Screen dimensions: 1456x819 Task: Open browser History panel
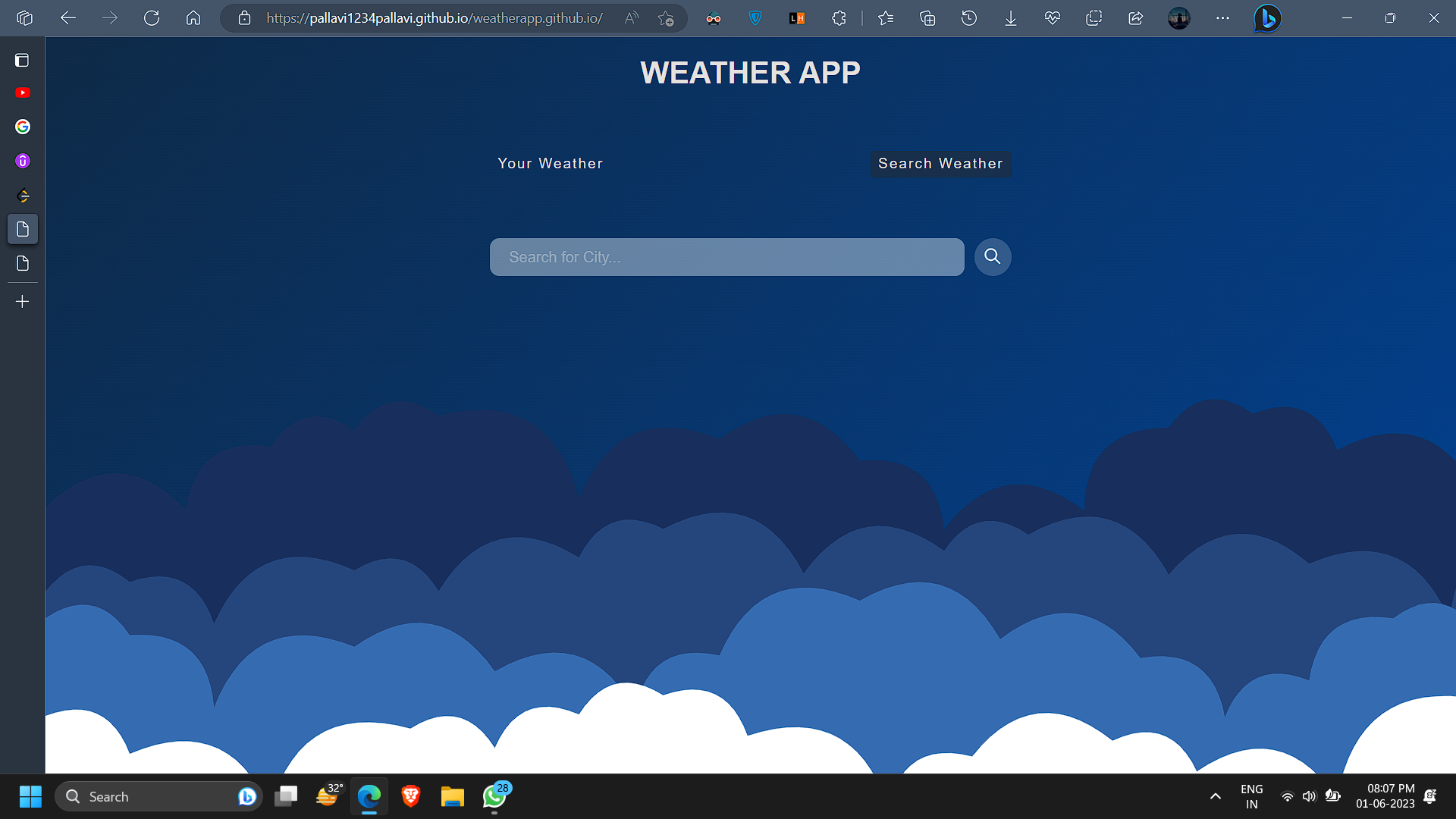(968, 18)
